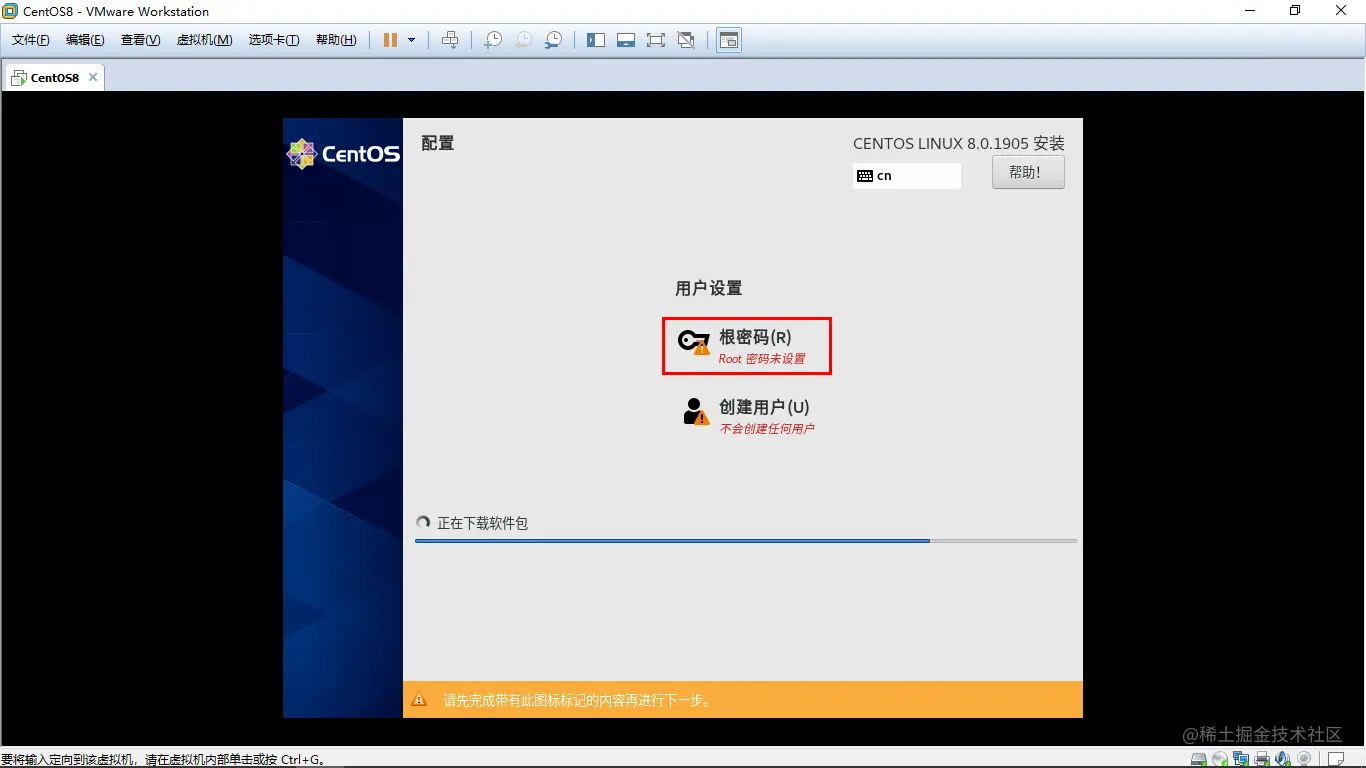This screenshot has width=1366, height=768.
Task: Revert to the previous snapshot
Action: [x=523, y=40]
